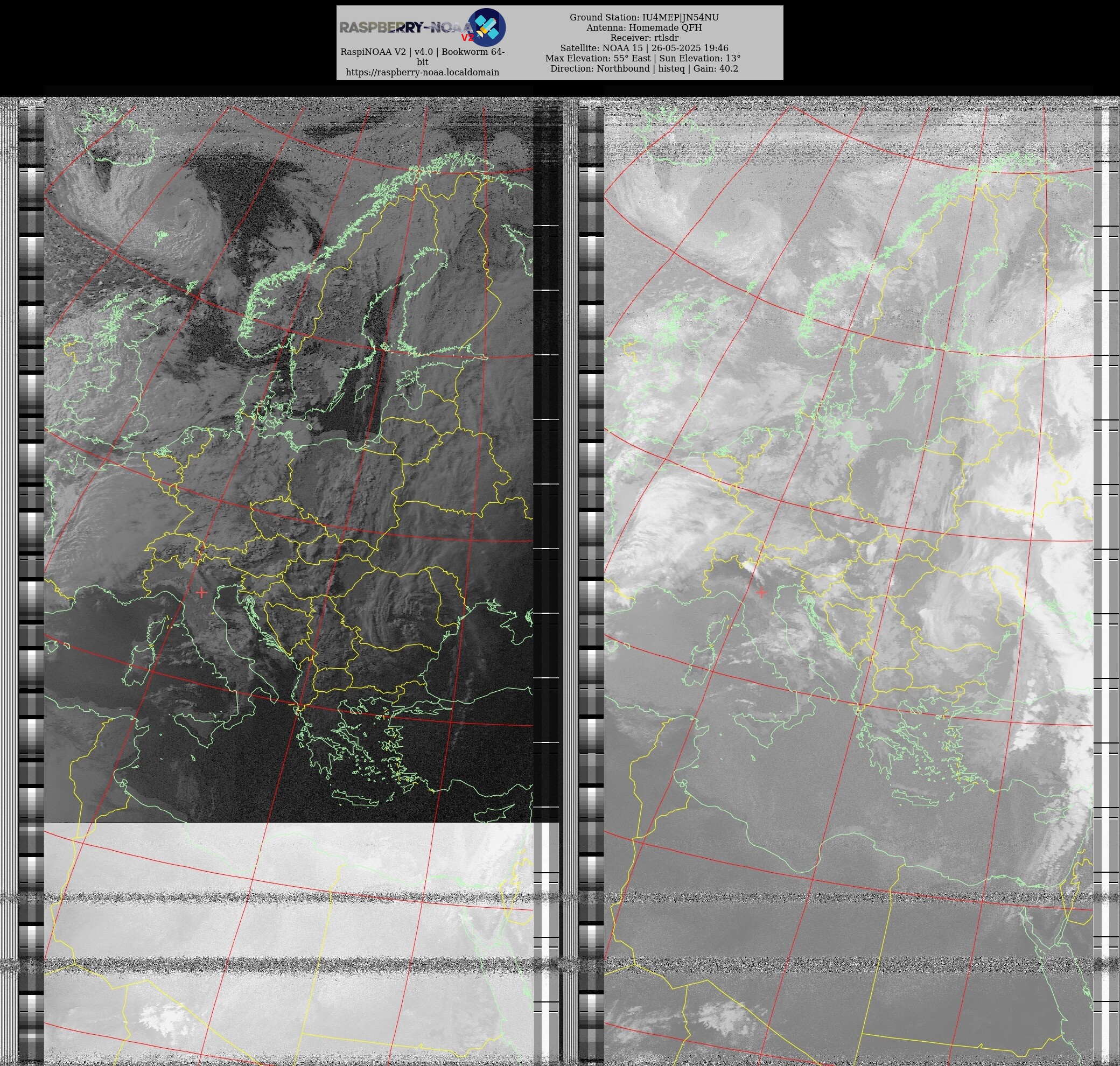This screenshot has width=1120, height=1066.
Task: Click the RASPBERRY-NOAA logo wordmark
Action: pos(407,28)
